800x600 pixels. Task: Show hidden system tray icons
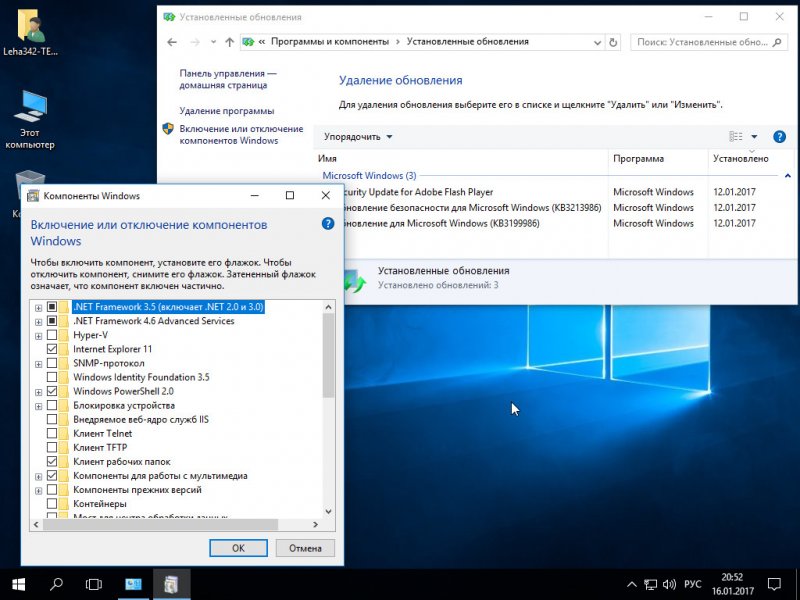pyautogui.click(x=632, y=585)
